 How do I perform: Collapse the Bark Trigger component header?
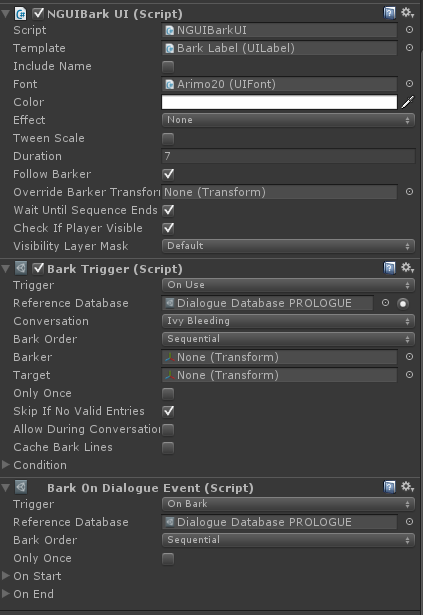click(x=5, y=269)
